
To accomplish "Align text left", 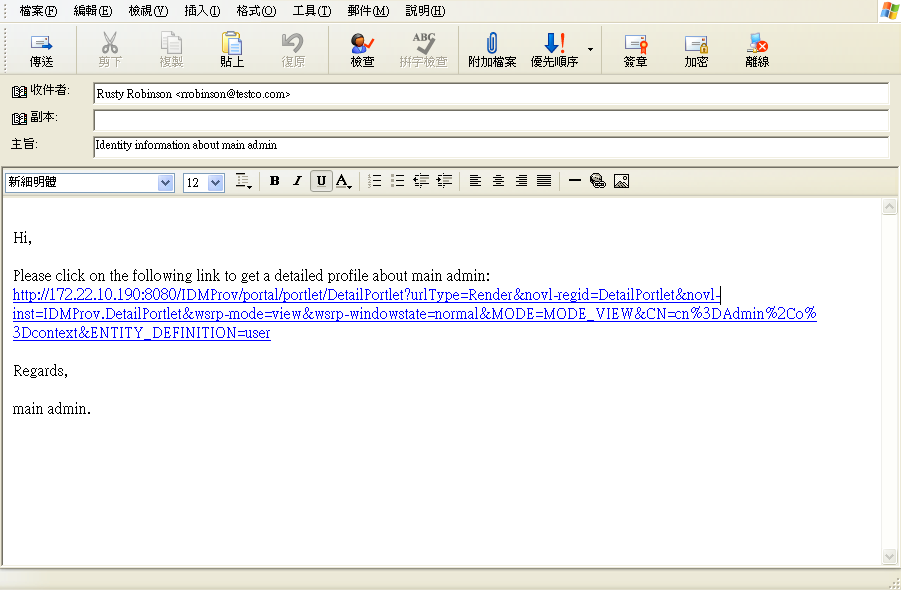I will pyautogui.click(x=475, y=181).
